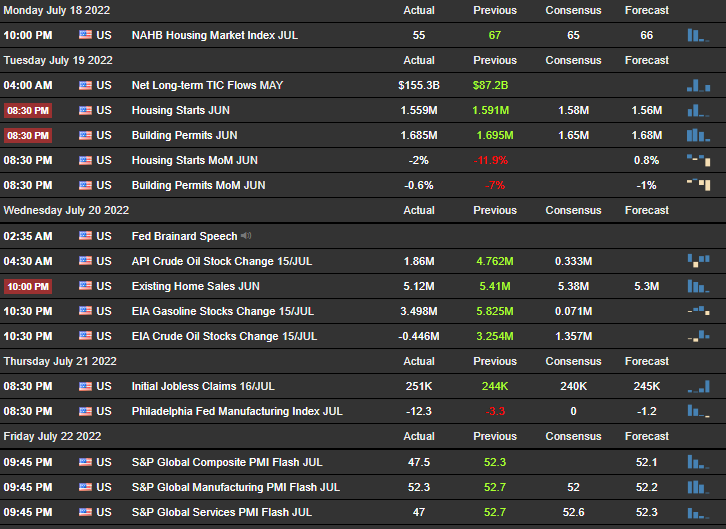Open chart icon for NAHB Housing Market Index
The image size is (726, 529).
698,35
